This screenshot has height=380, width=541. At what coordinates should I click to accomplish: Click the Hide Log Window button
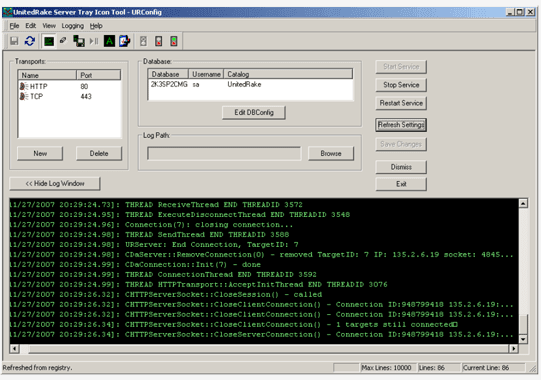(x=55, y=184)
